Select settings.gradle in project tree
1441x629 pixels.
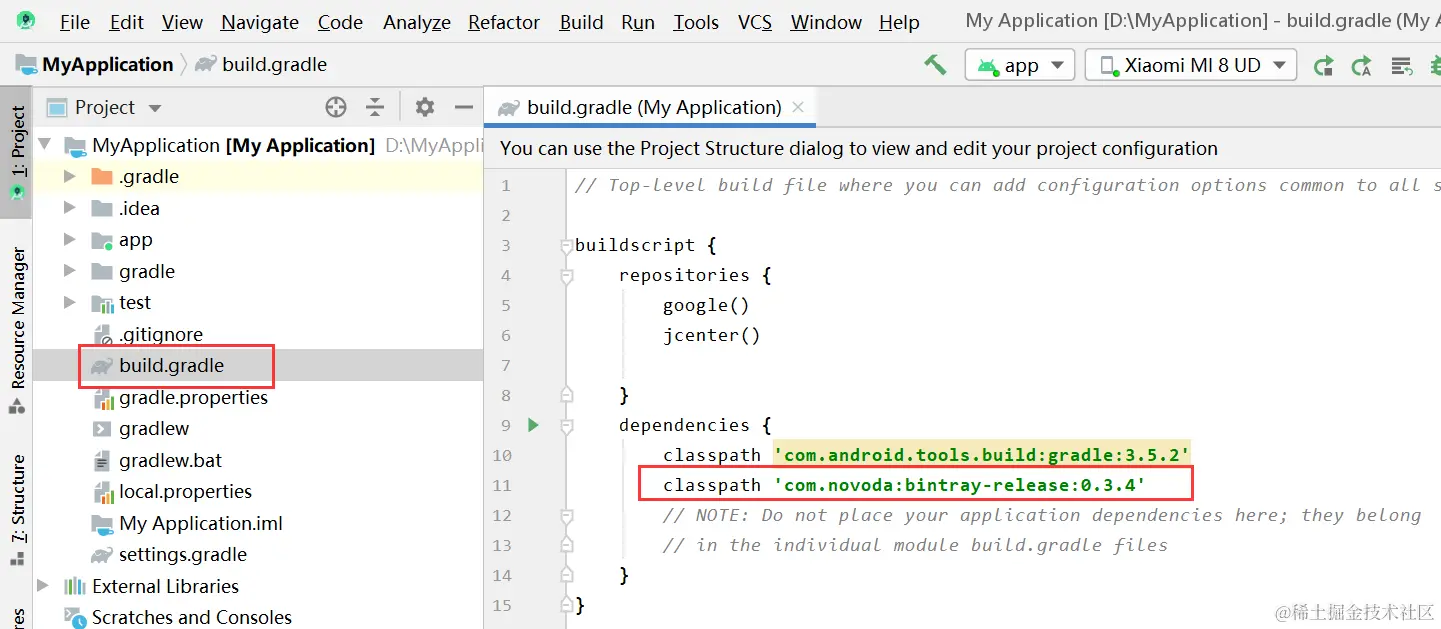182,554
